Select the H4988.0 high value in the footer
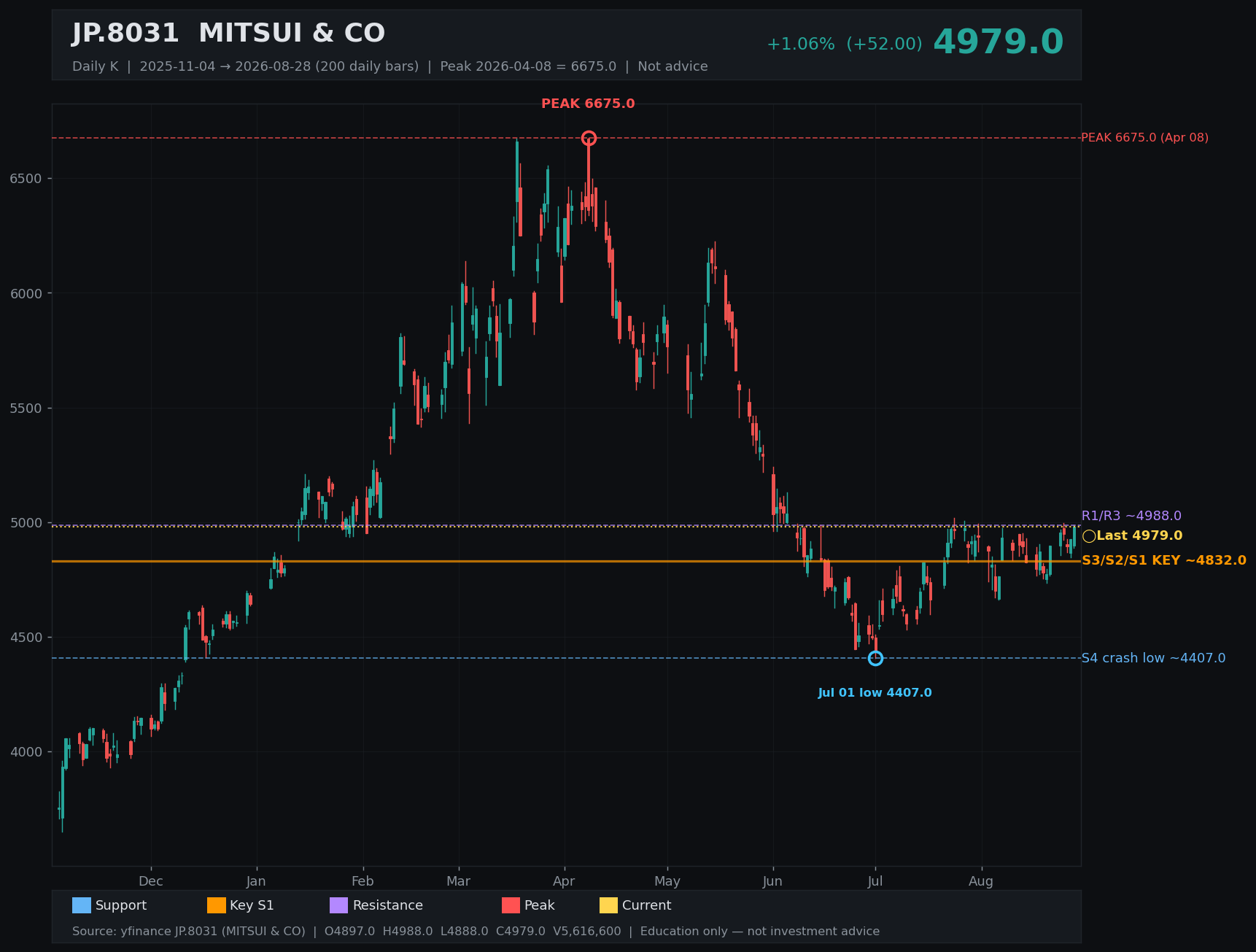Viewport: 1256px width, 952px height. click(408, 932)
